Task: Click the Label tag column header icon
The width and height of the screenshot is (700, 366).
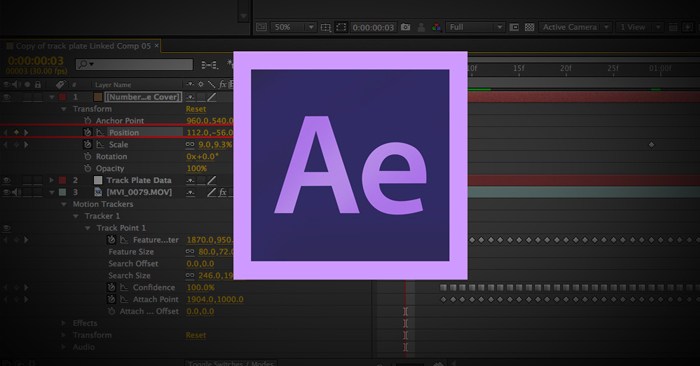Action: pyautogui.click(x=60, y=84)
